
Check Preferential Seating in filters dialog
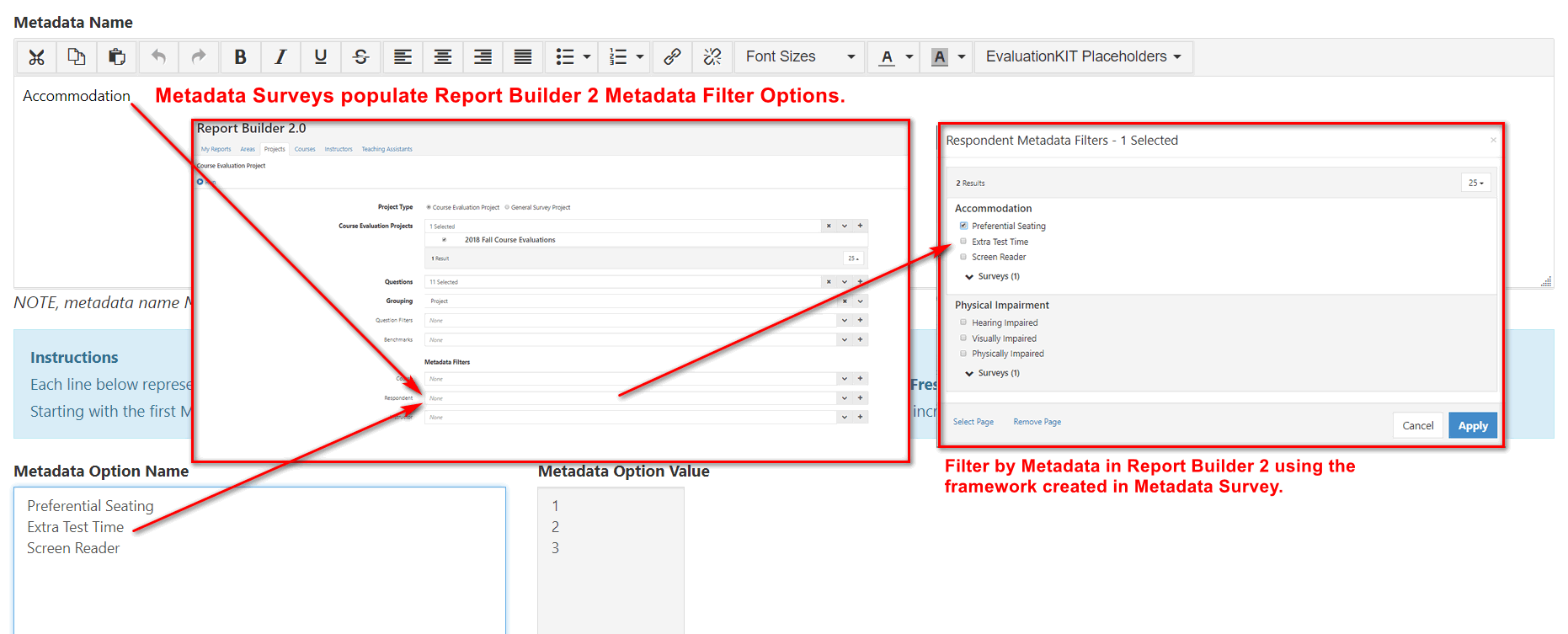(x=963, y=226)
